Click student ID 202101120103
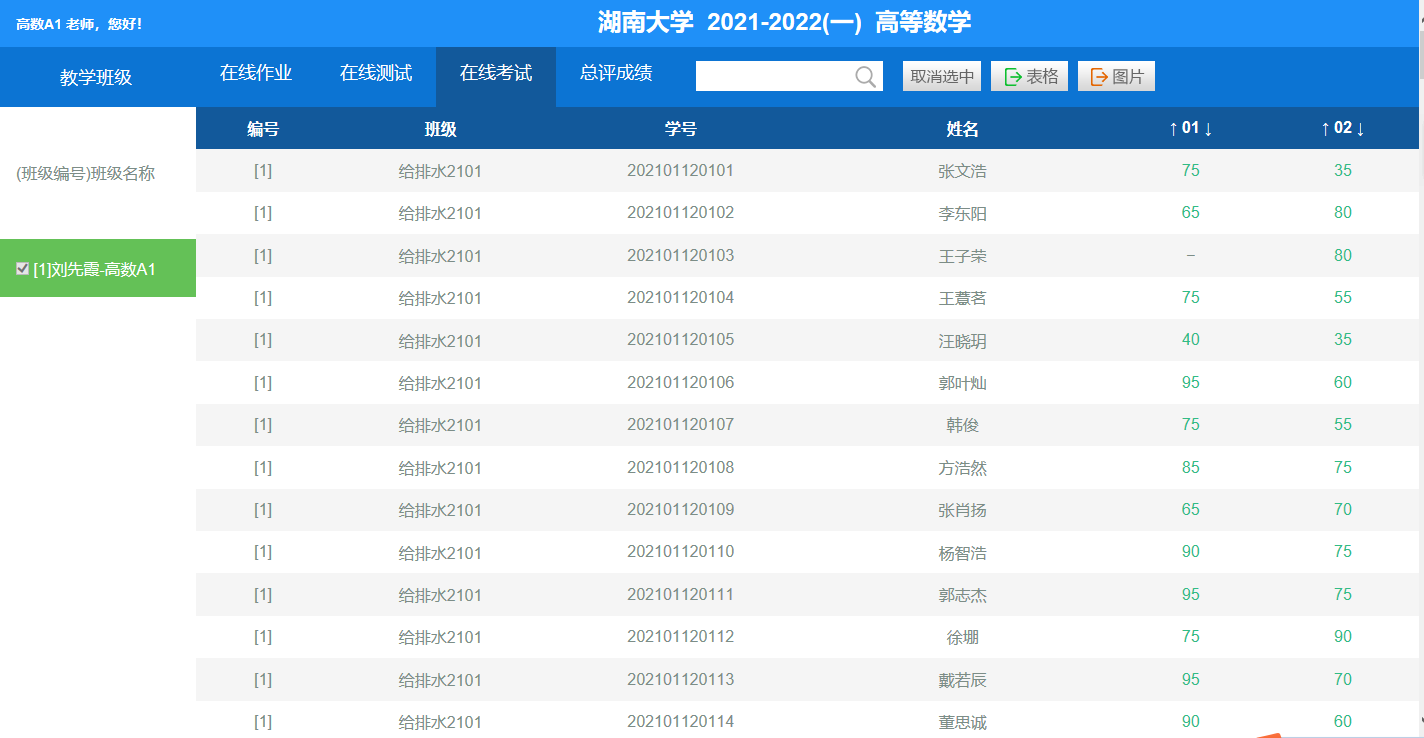This screenshot has height=738, width=1424. tap(681, 255)
